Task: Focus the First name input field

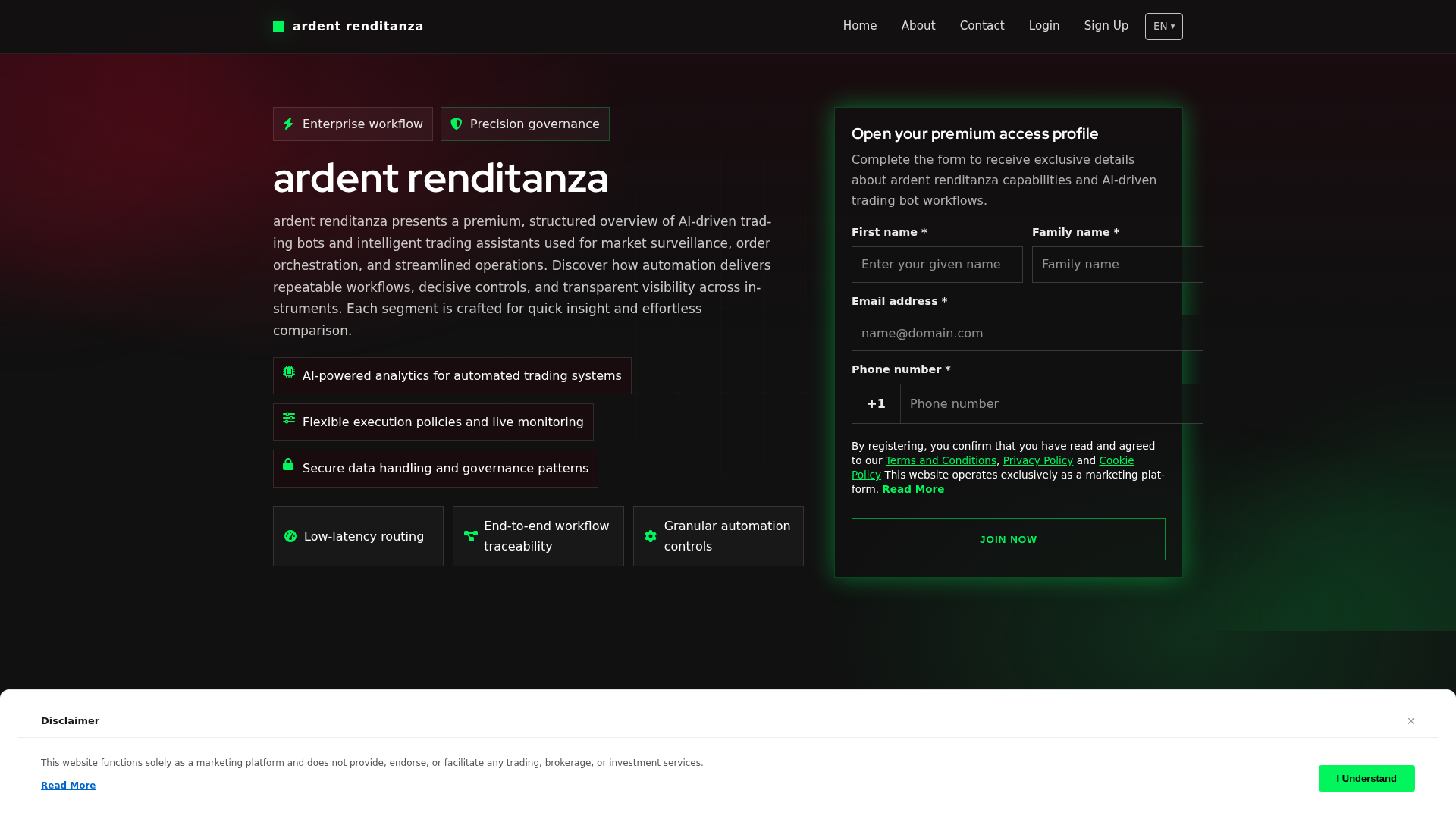Action: pyautogui.click(x=937, y=265)
